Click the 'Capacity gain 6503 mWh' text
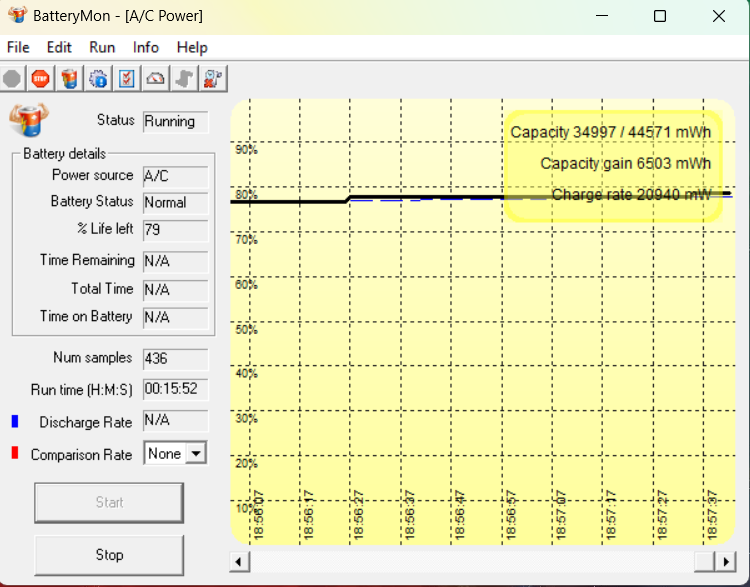Screen dimensions: 750x587 click(x=626, y=164)
